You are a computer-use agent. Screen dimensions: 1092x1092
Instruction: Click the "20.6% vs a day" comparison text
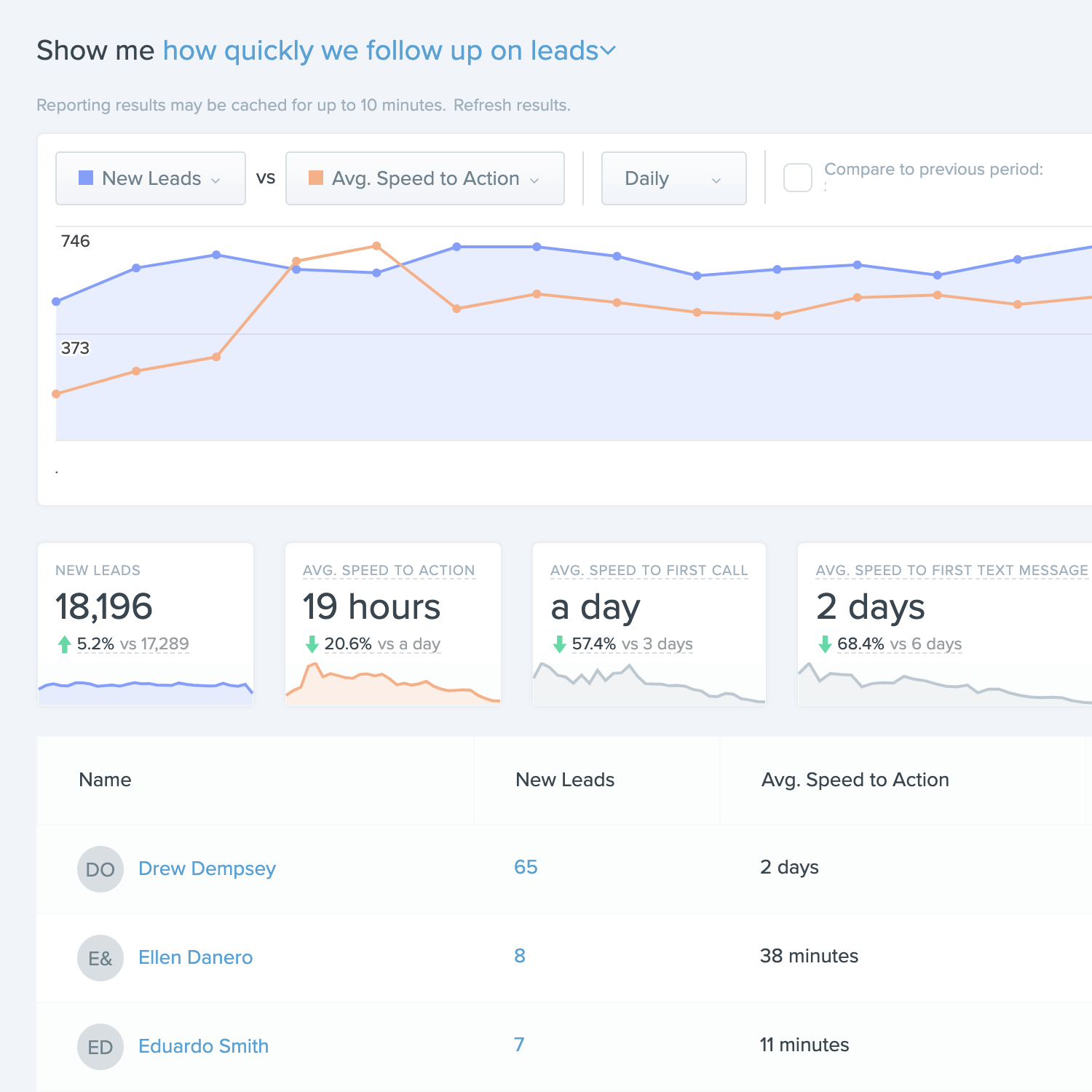382,644
